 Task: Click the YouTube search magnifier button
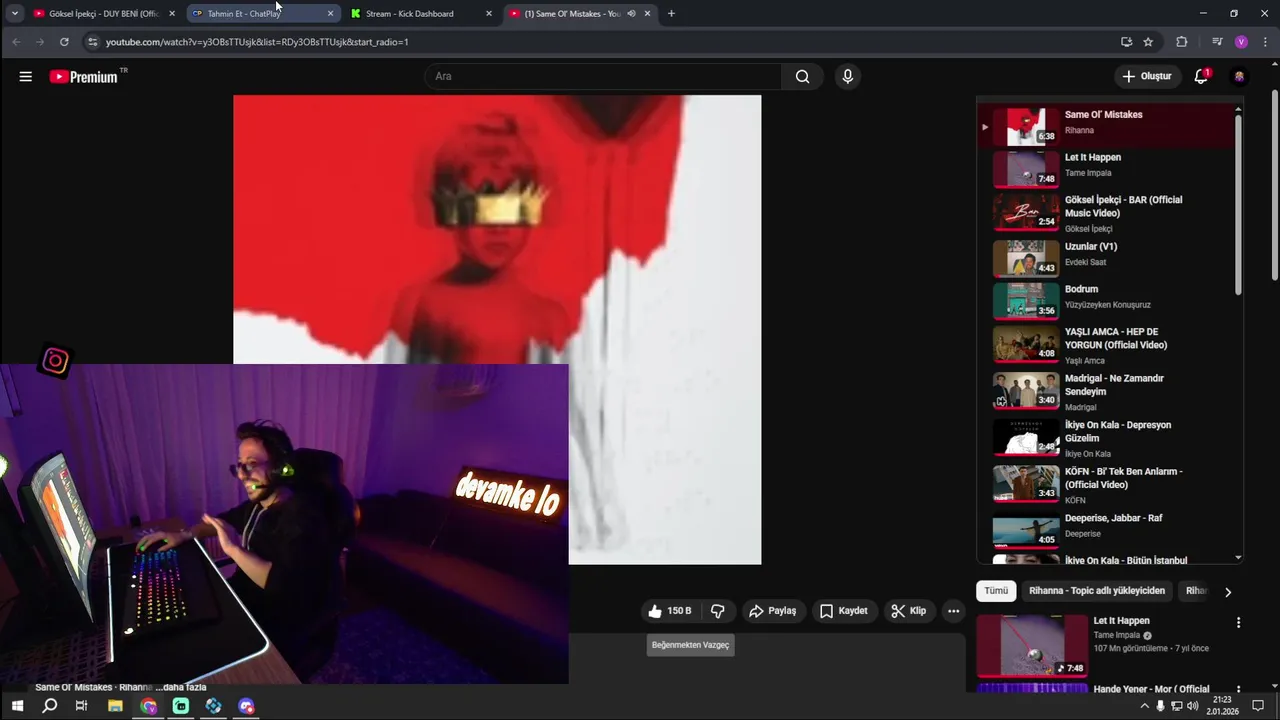(802, 76)
